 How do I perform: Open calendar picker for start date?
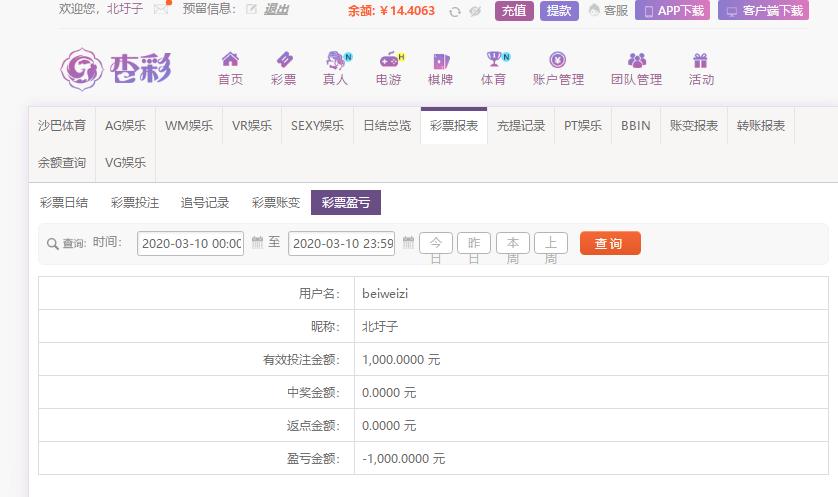click(x=257, y=243)
